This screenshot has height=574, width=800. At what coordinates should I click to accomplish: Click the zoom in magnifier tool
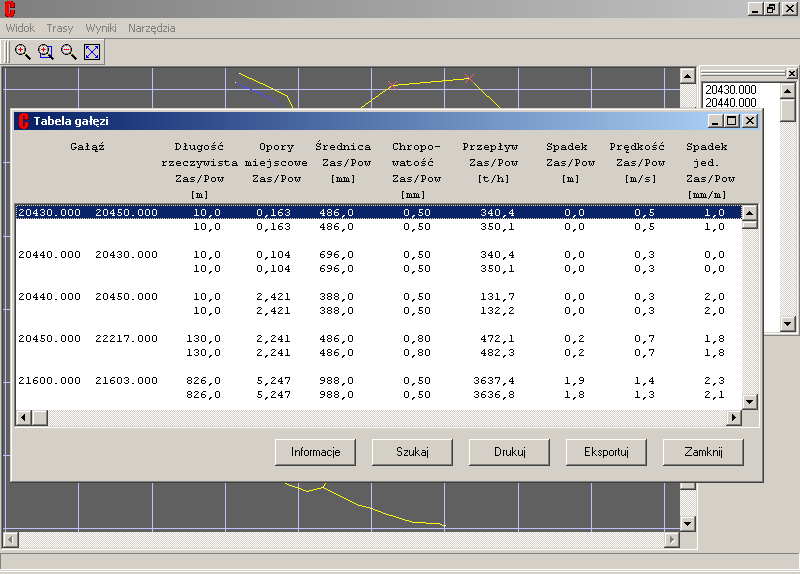click(x=22, y=52)
